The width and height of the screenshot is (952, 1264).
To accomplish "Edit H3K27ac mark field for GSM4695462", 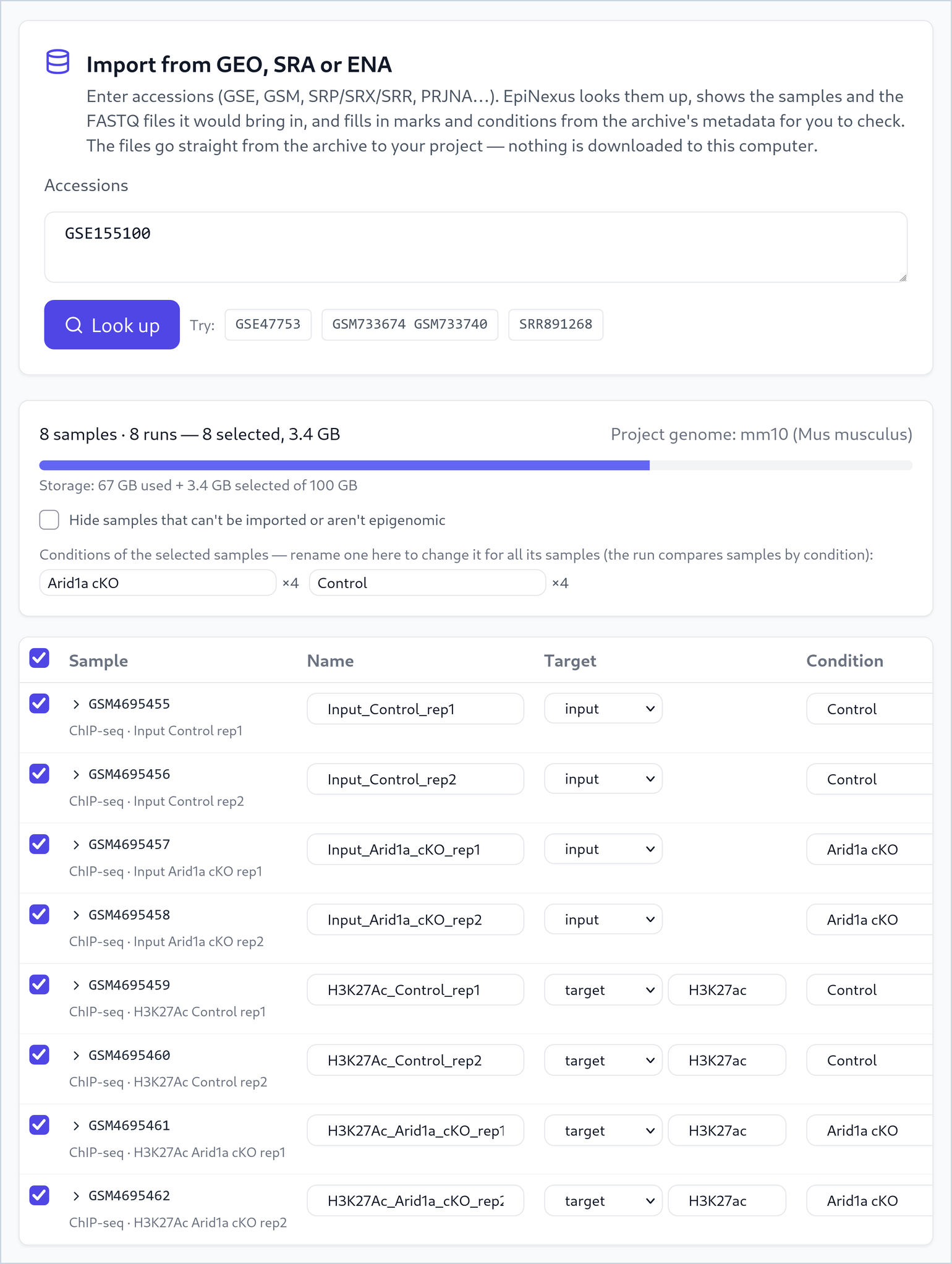I will click(x=727, y=1200).
